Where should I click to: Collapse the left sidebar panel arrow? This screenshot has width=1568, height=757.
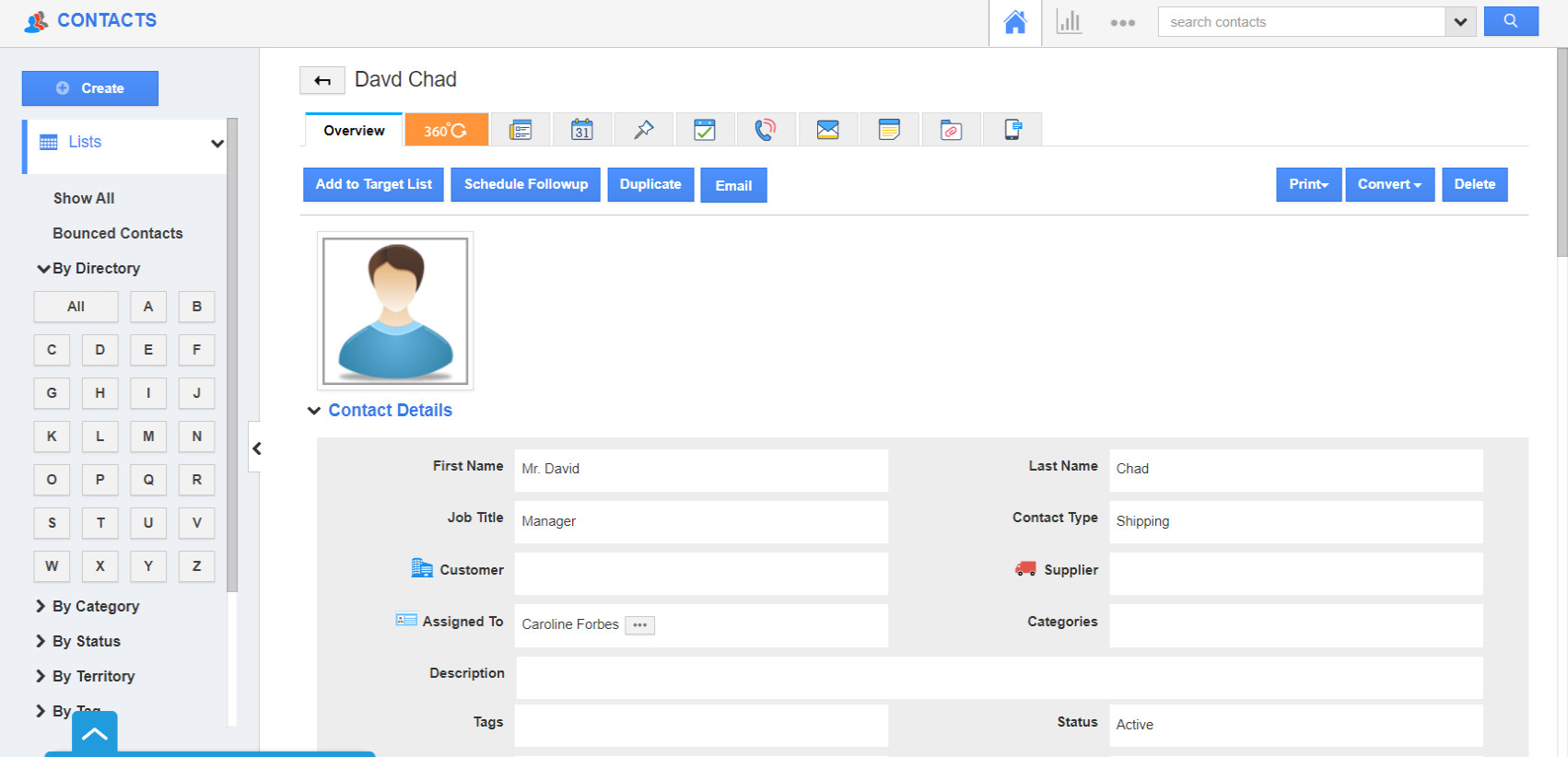257,448
